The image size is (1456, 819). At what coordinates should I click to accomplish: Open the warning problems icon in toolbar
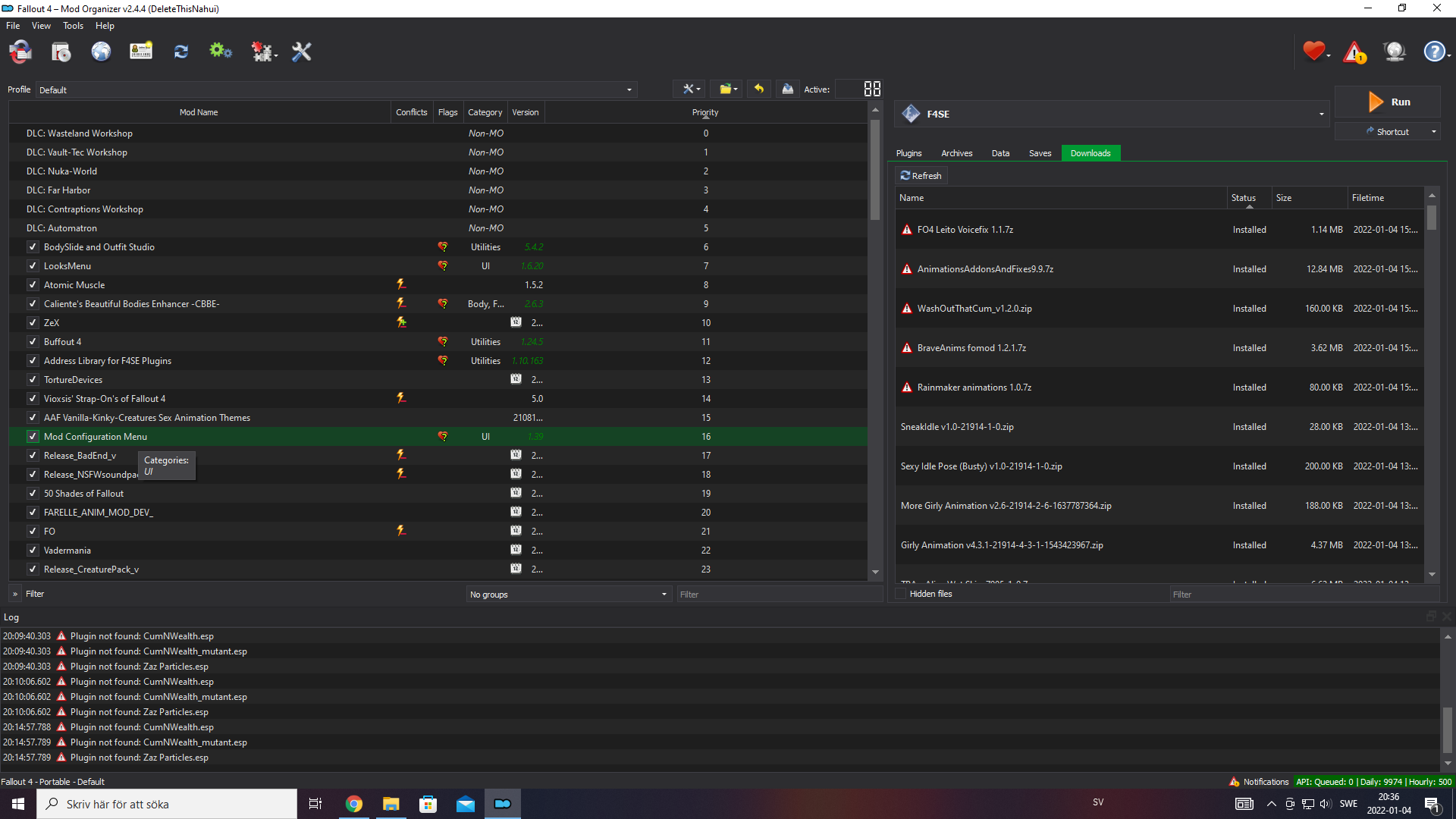click(x=1355, y=52)
